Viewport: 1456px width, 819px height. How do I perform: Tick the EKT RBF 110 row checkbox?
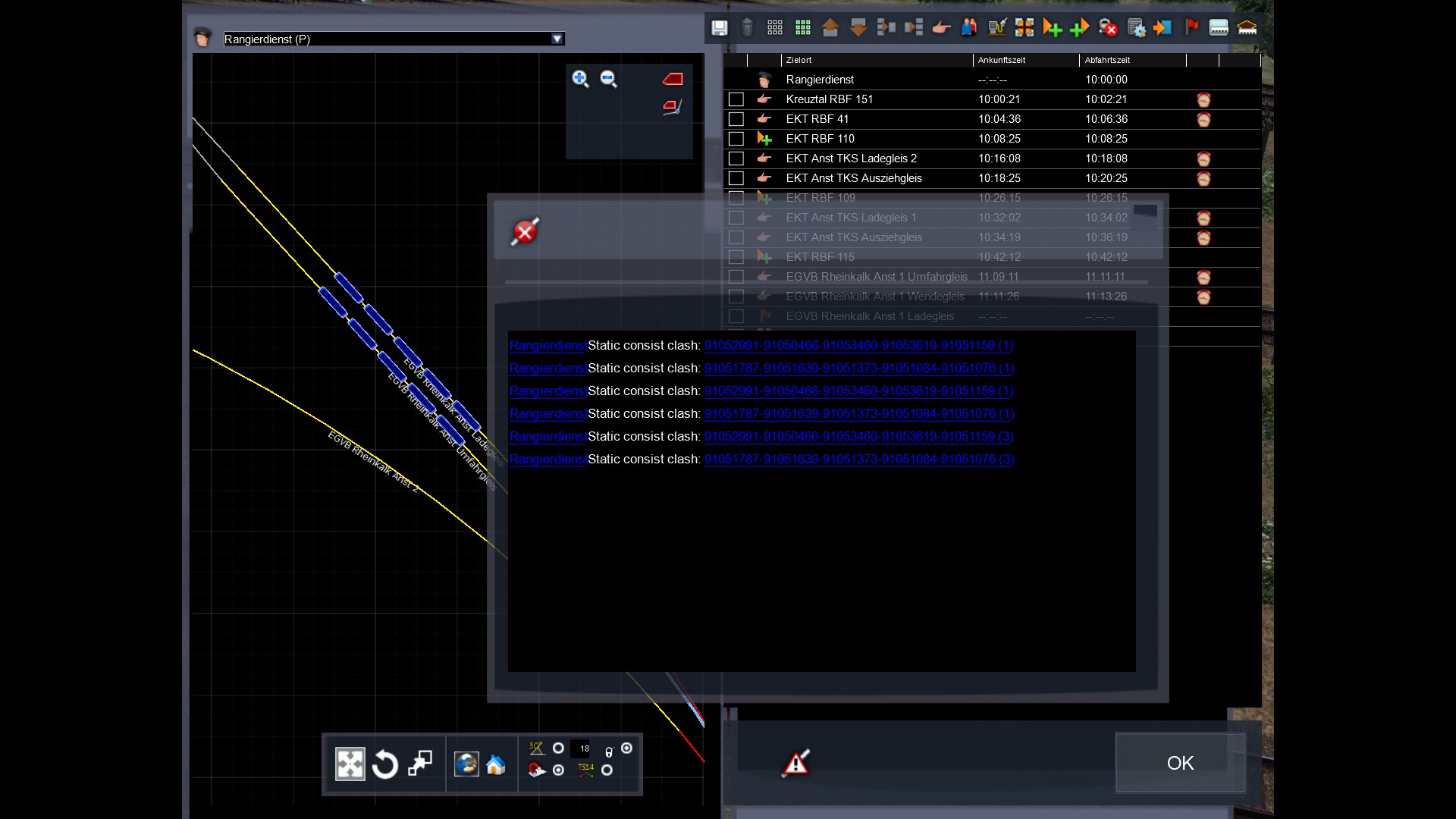pos(736,139)
